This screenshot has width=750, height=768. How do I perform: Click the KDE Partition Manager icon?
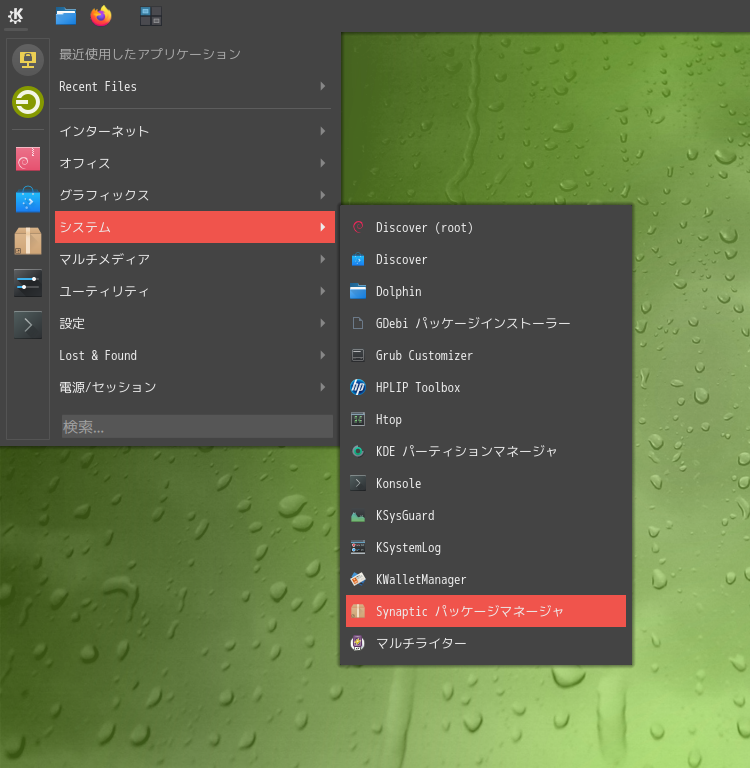click(x=358, y=451)
